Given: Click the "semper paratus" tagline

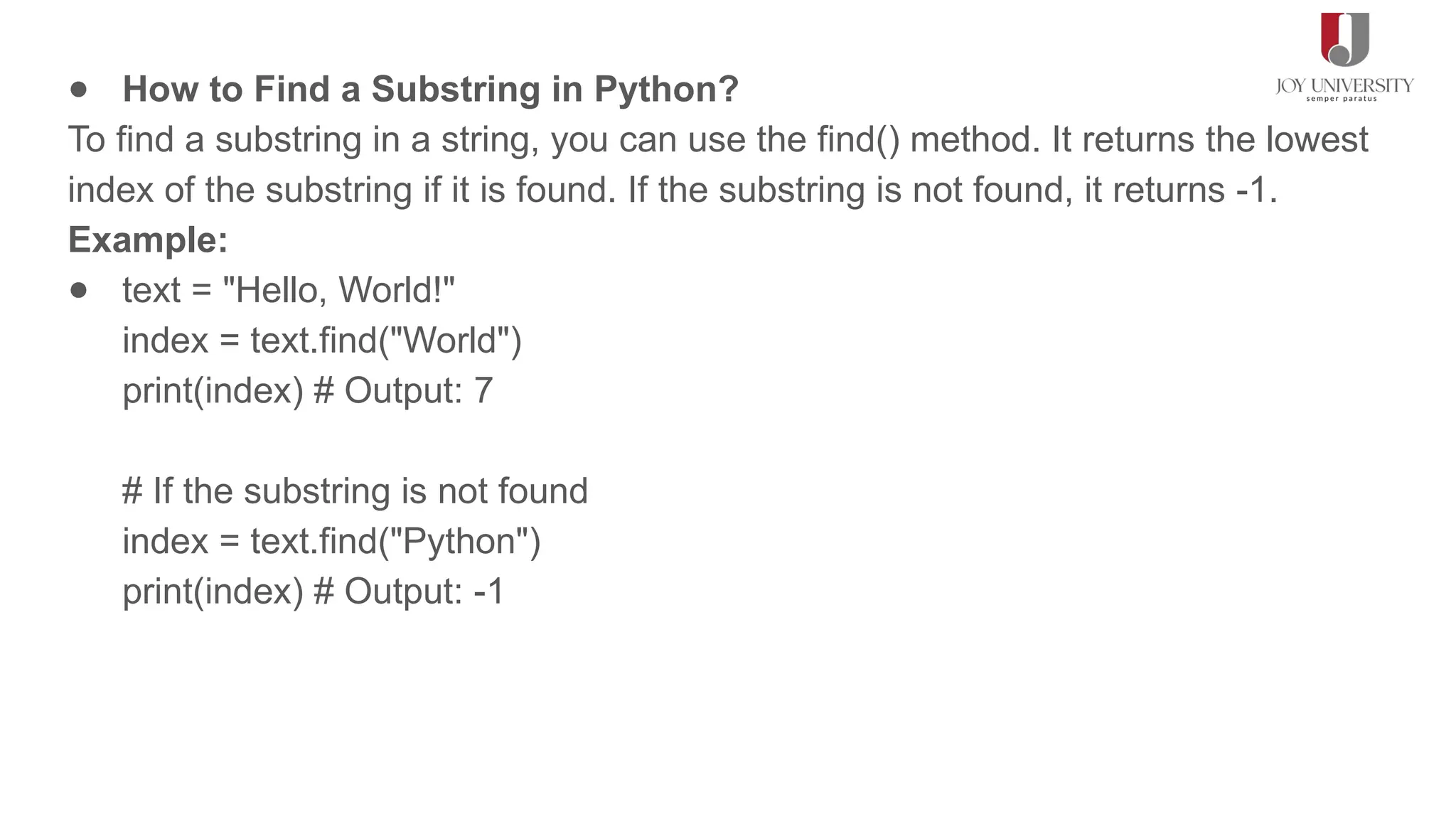Looking at the screenshot, I should (1342, 100).
